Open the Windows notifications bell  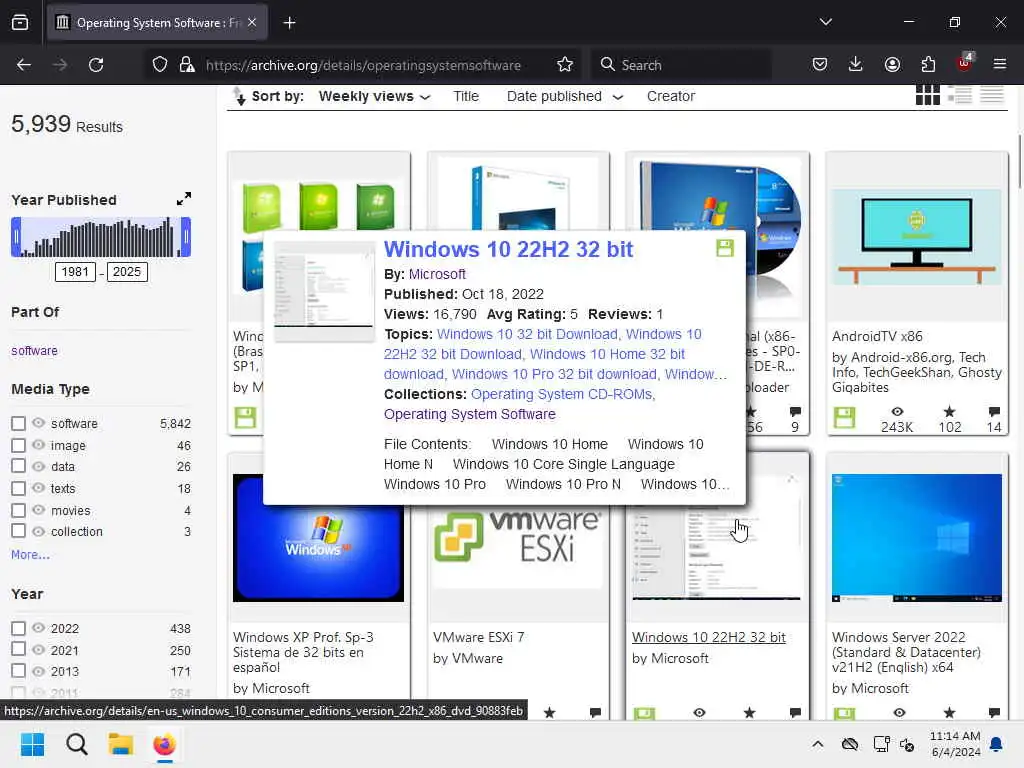tap(996, 744)
